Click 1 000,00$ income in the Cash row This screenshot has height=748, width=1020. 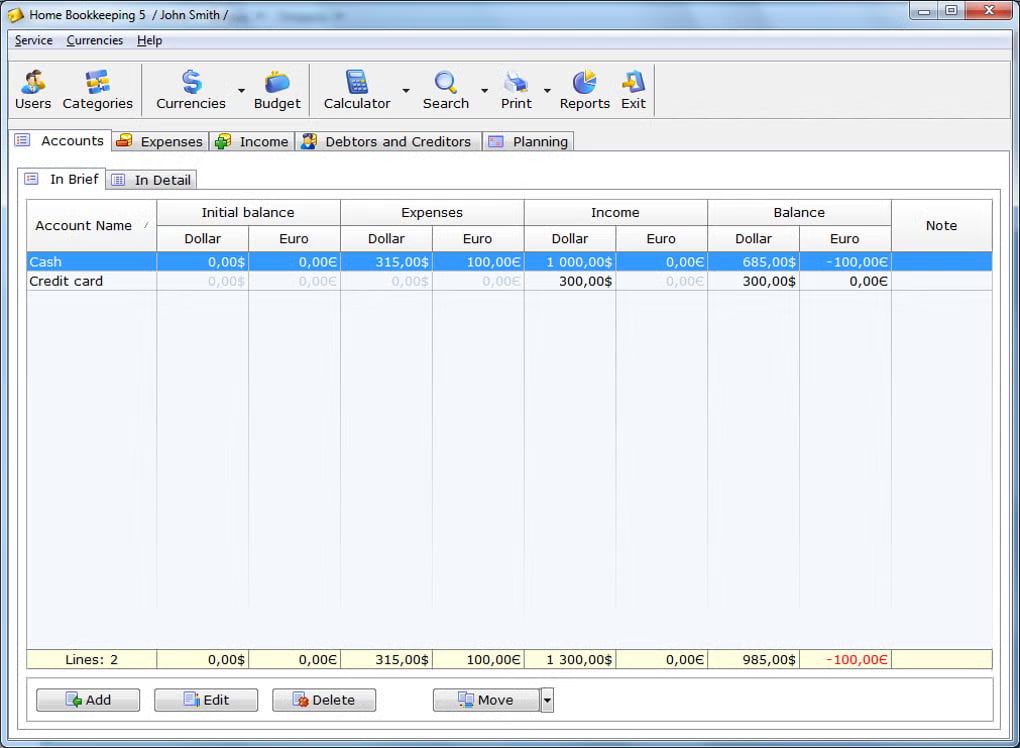point(579,261)
